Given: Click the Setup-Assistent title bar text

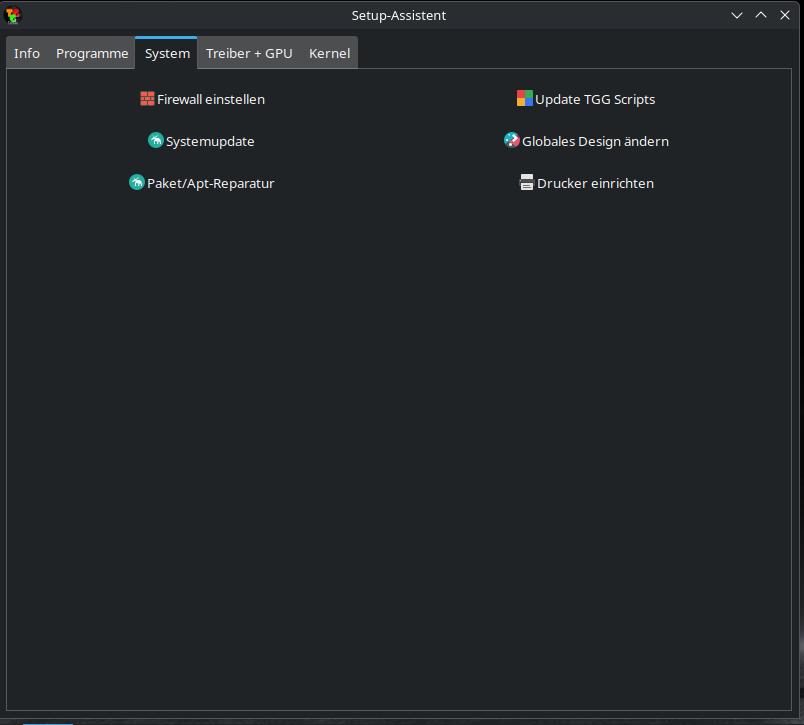Looking at the screenshot, I should [x=399, y=15].
